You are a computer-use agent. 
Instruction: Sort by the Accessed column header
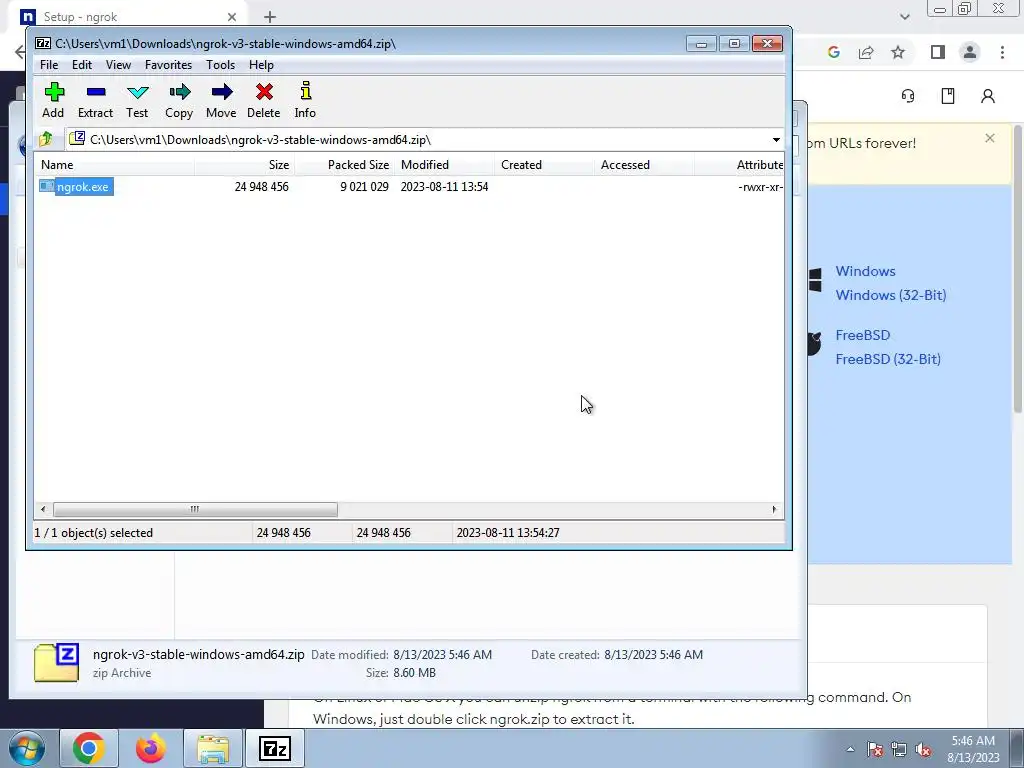tap(645, 165)
